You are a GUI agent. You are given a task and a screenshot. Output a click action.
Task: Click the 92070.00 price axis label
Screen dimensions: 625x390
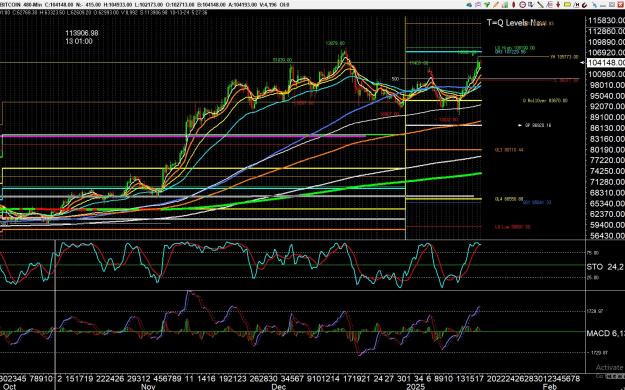coord(607,106)
